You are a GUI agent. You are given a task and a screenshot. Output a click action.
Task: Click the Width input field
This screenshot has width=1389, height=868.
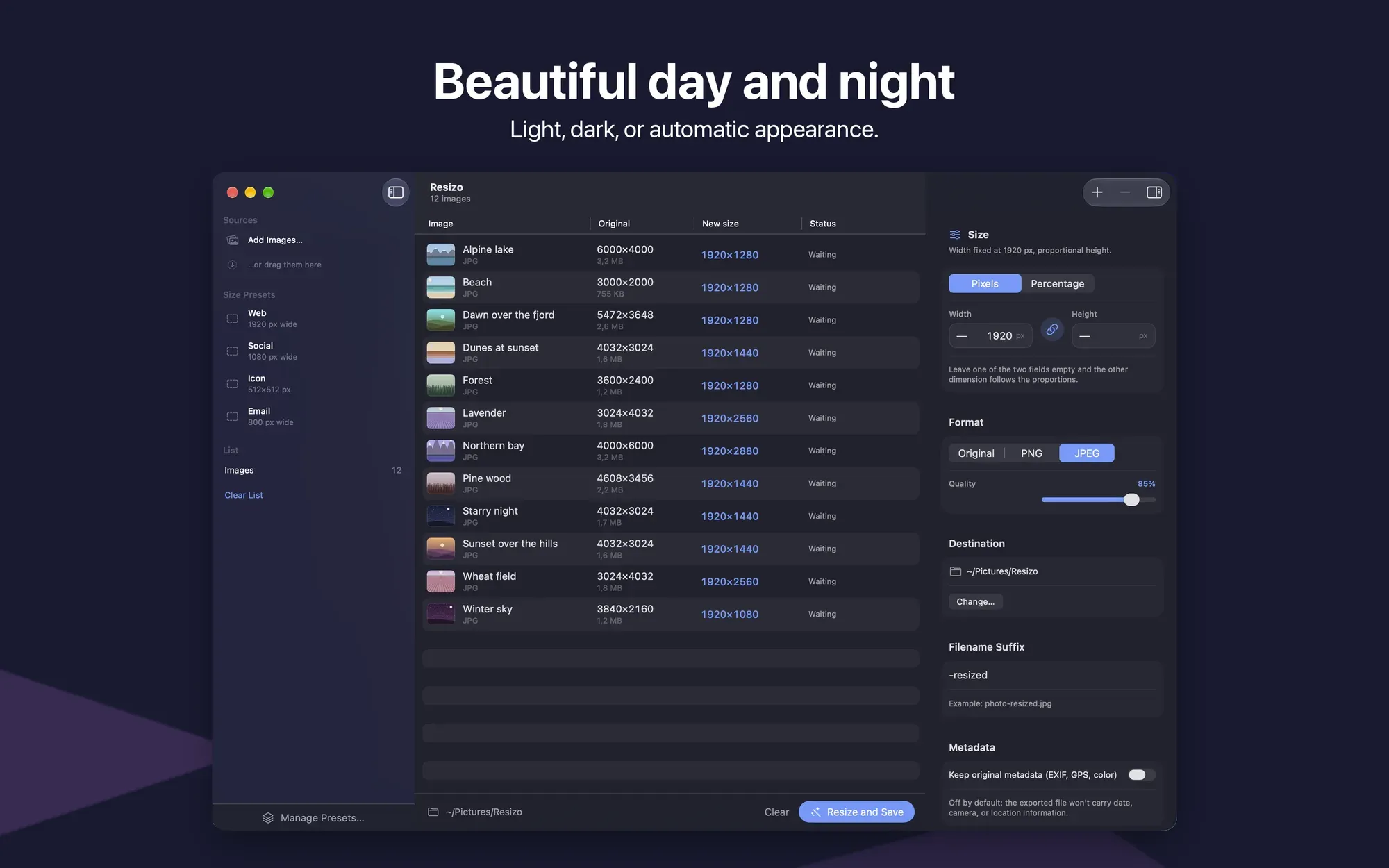click(x=991, y=336)
